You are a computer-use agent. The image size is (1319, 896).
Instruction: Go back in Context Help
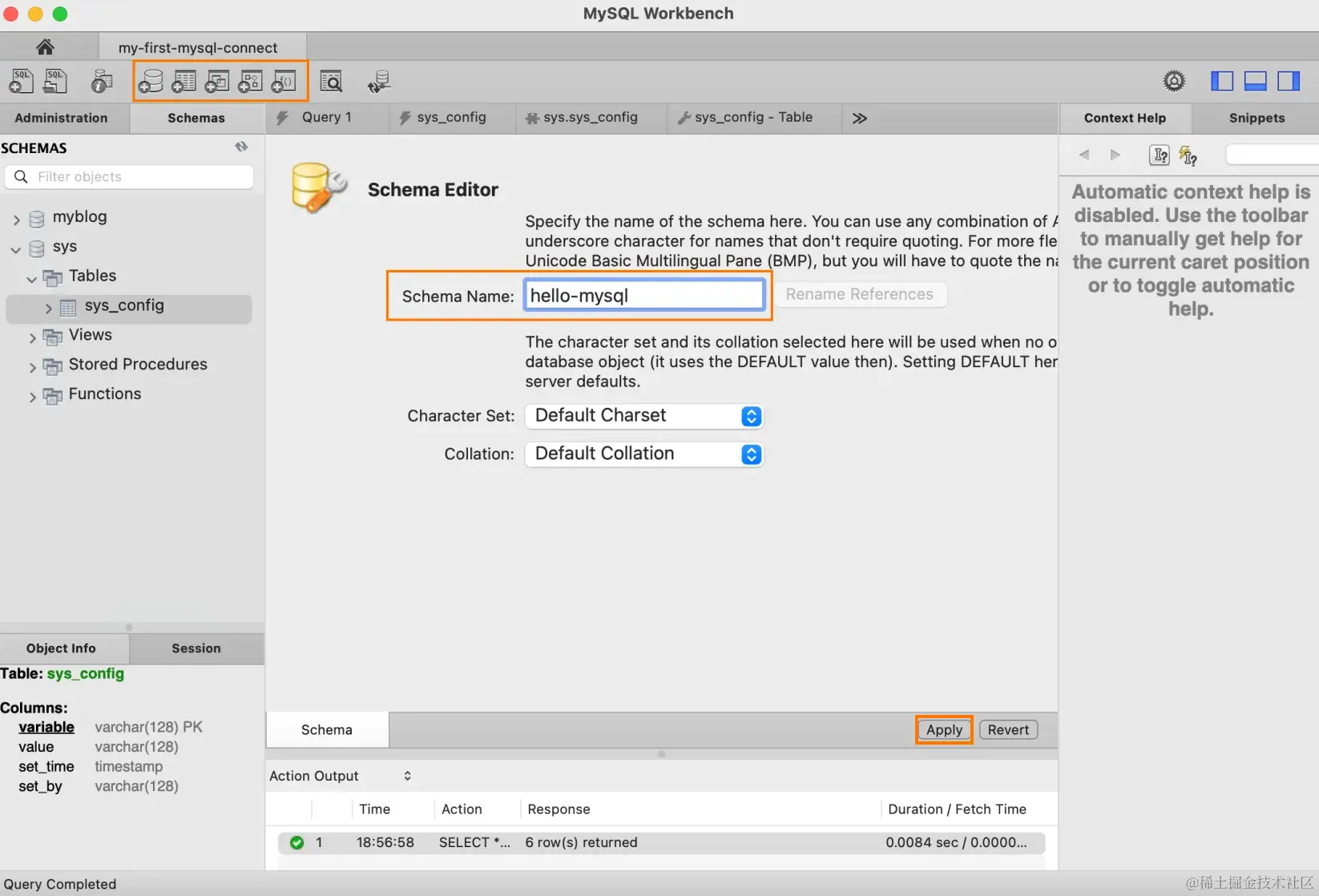[x=1084, y=155]
